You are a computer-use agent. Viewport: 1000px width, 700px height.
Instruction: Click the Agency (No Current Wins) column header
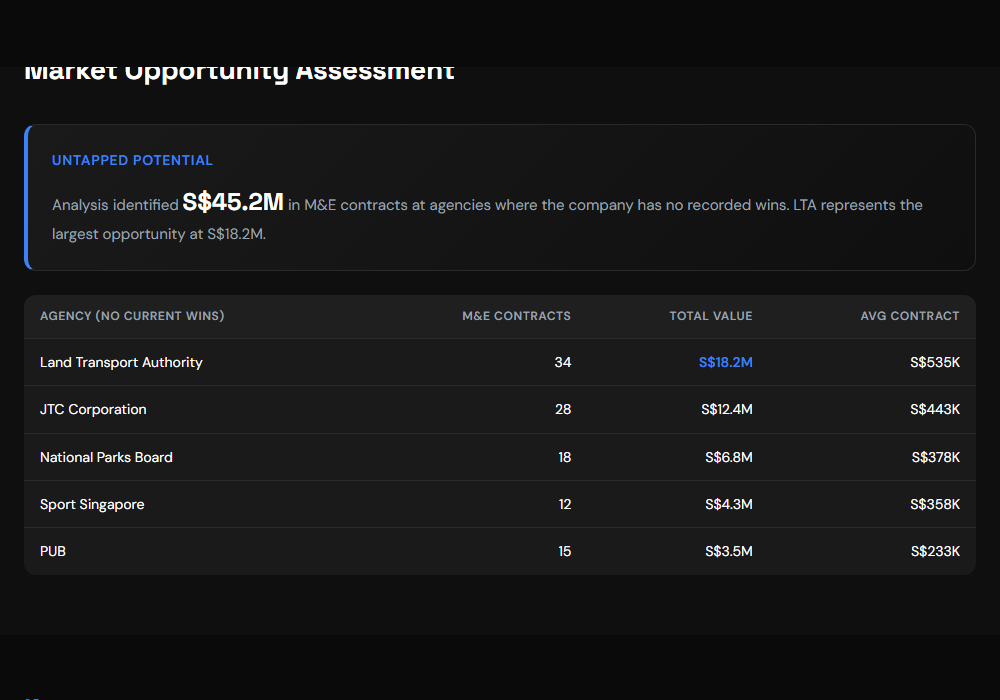(x=132, y=316)
